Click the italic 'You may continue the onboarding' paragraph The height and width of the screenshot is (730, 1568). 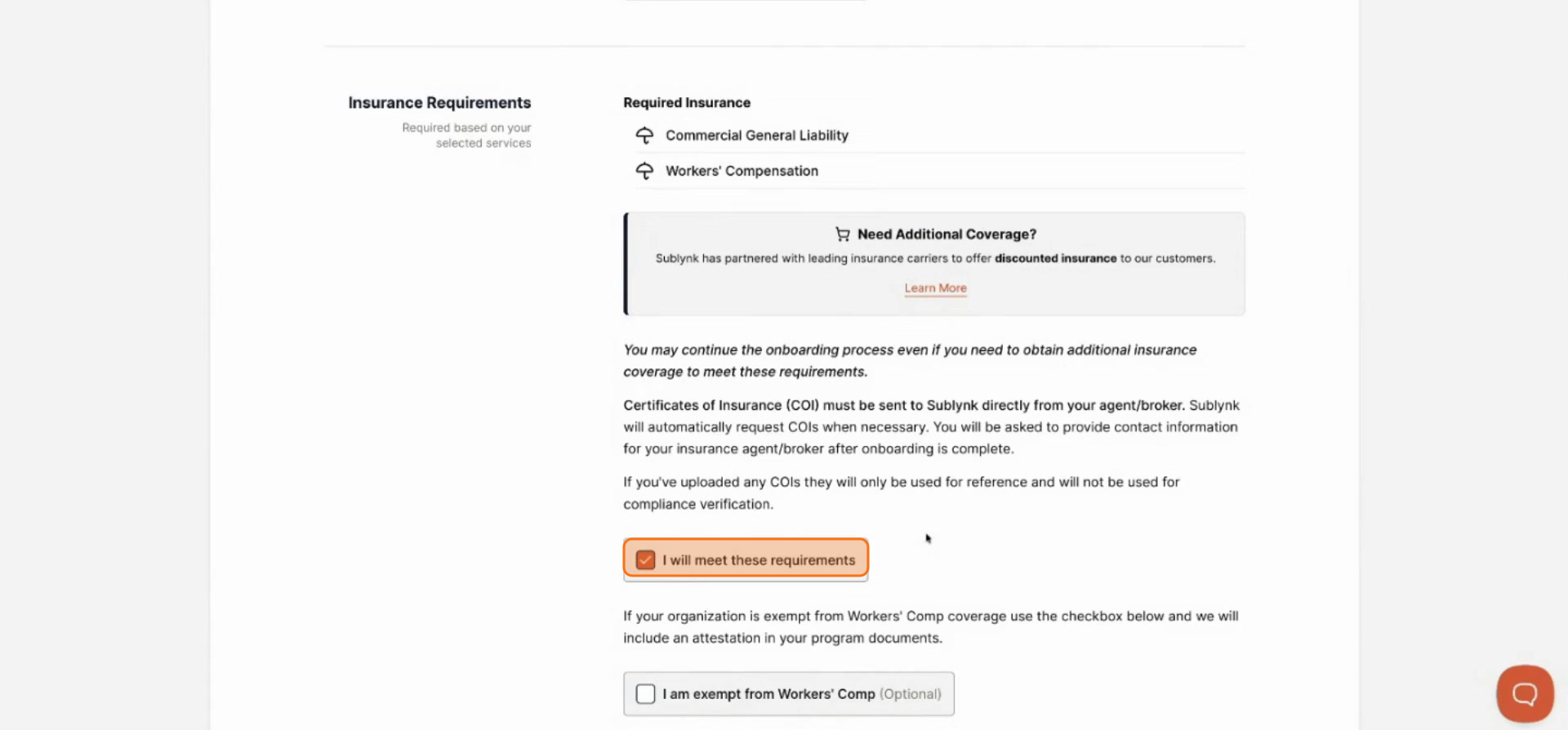pos(910,361)
